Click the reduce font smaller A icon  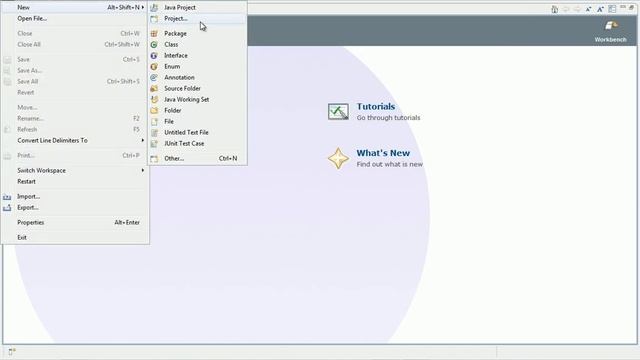click(x=588, y=9)
